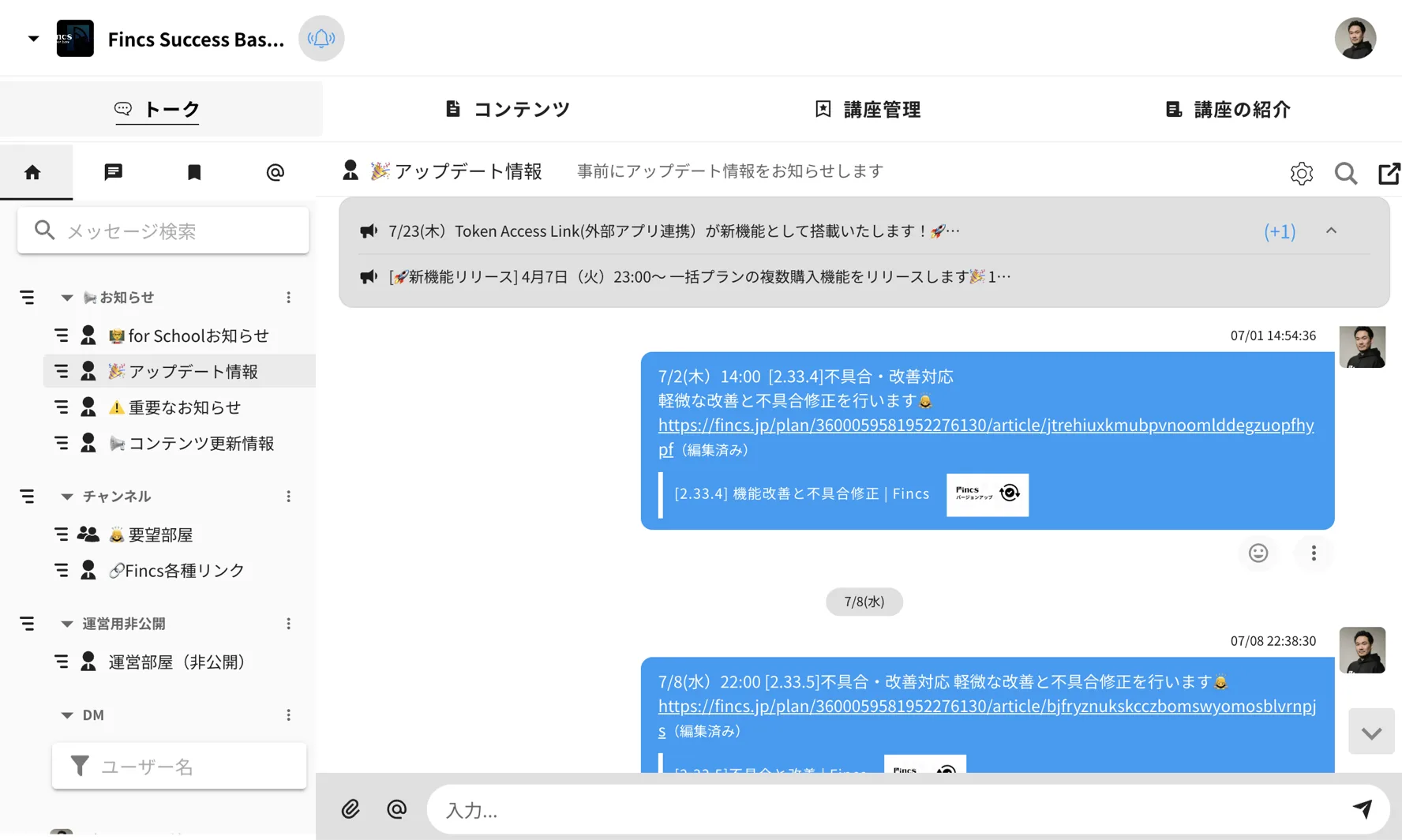Viewport: 1402px width, 840px height.
Task: Switch to the 講座管理 tab
Action: point(868,109)
